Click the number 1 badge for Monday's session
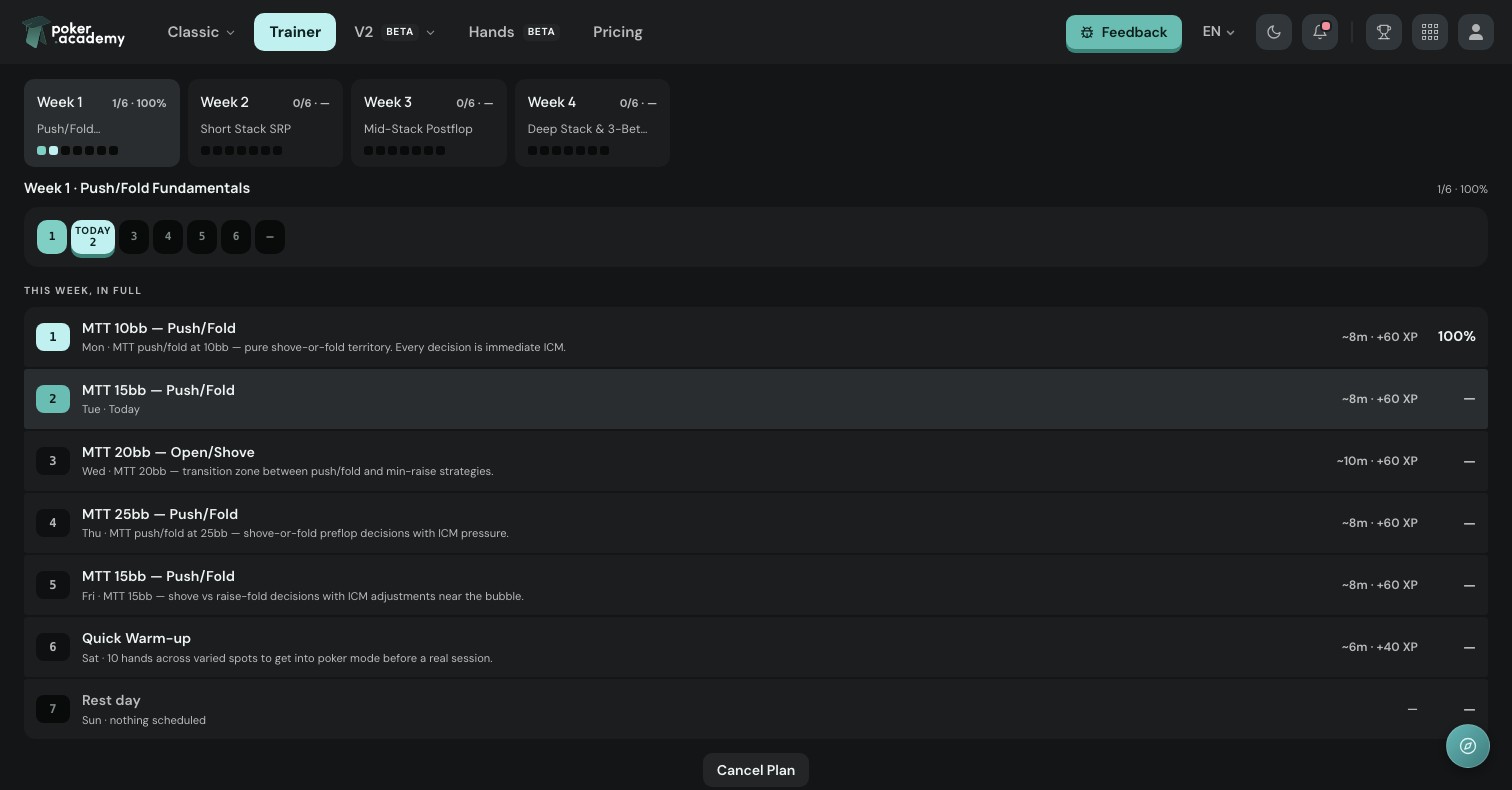 click(x=53, y=337)
